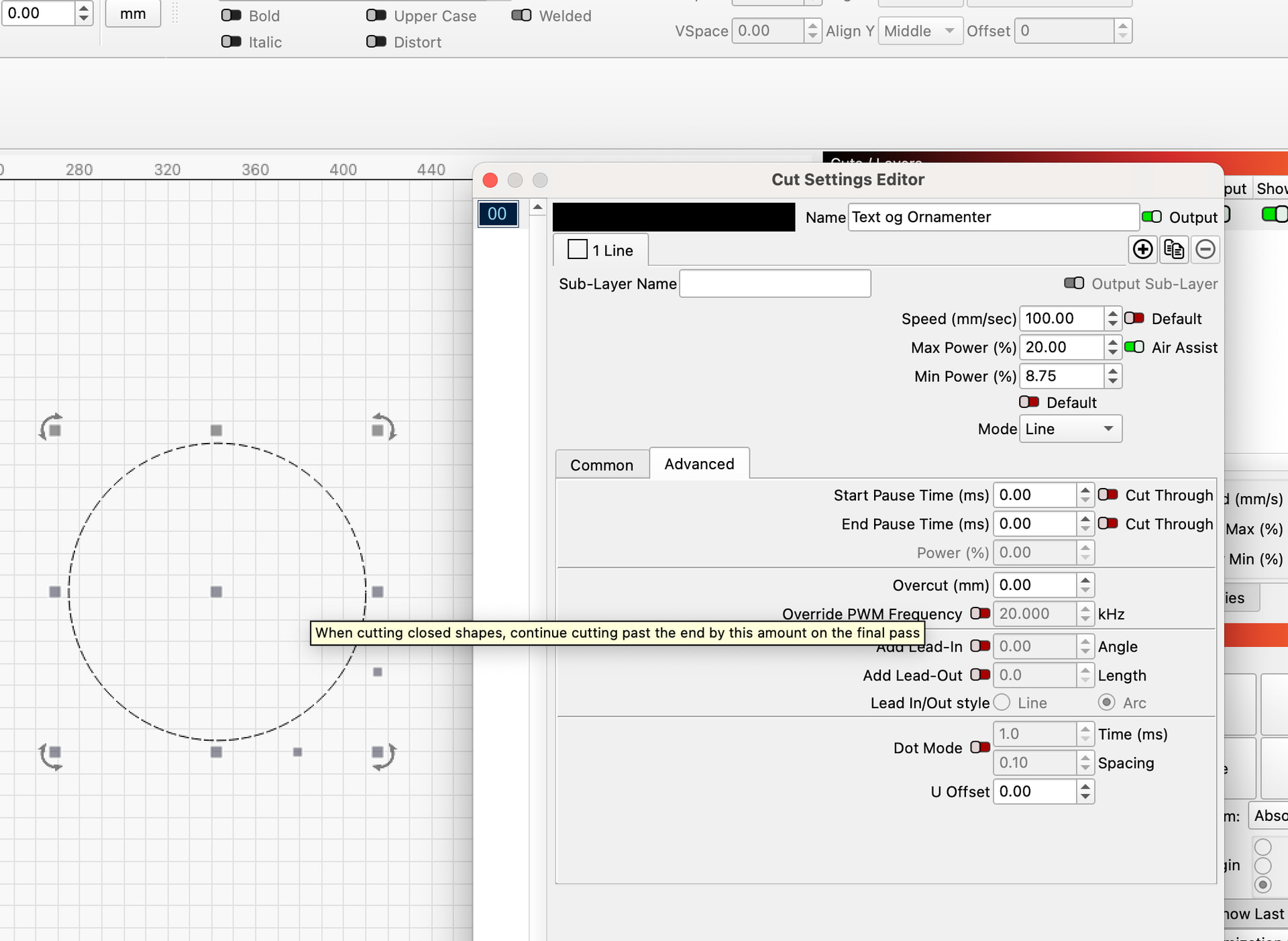Open the Align Y Middle dropdown
Viewport: 1288px width, 941px height.
920,31
